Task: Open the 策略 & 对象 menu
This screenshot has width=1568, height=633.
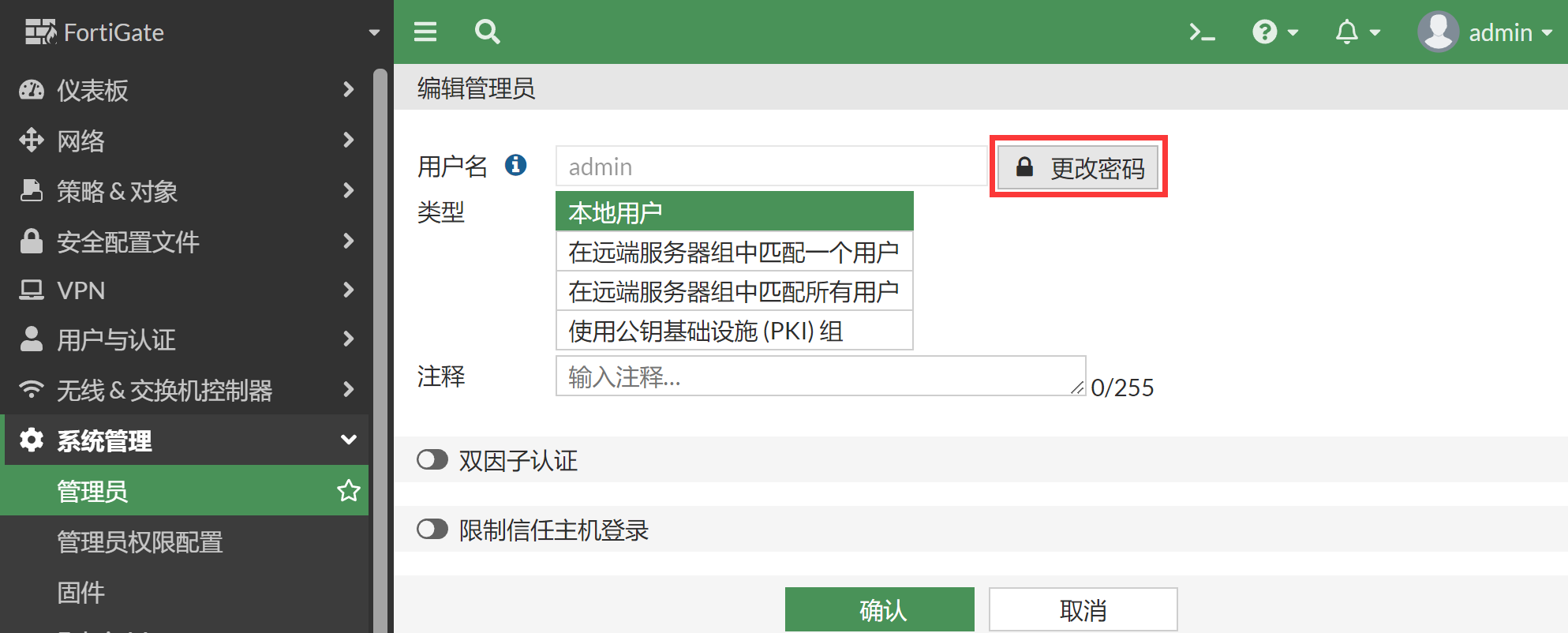Action: coord(117,191)
